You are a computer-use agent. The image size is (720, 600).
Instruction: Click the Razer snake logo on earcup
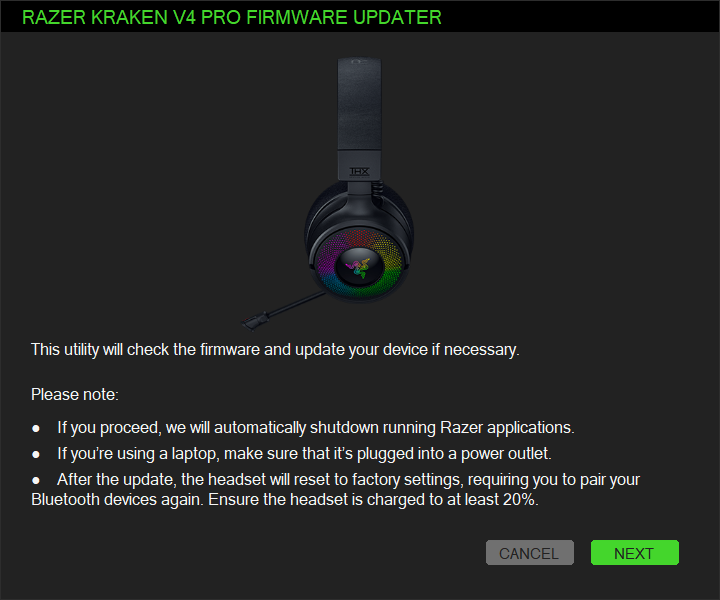[x=359, y=267]
